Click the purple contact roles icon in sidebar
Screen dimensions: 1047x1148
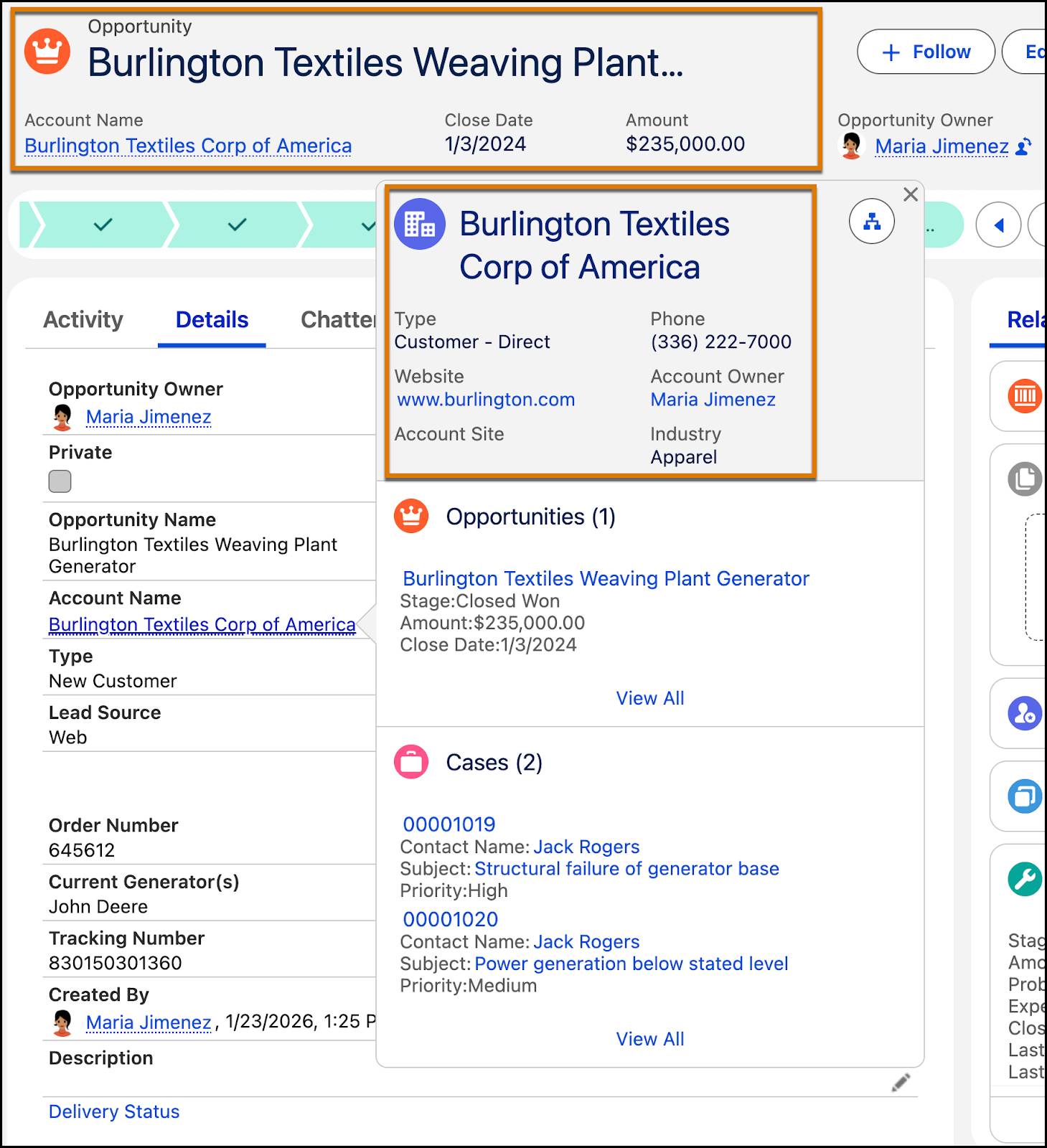pyautogui.click(x=1025, y=714)
